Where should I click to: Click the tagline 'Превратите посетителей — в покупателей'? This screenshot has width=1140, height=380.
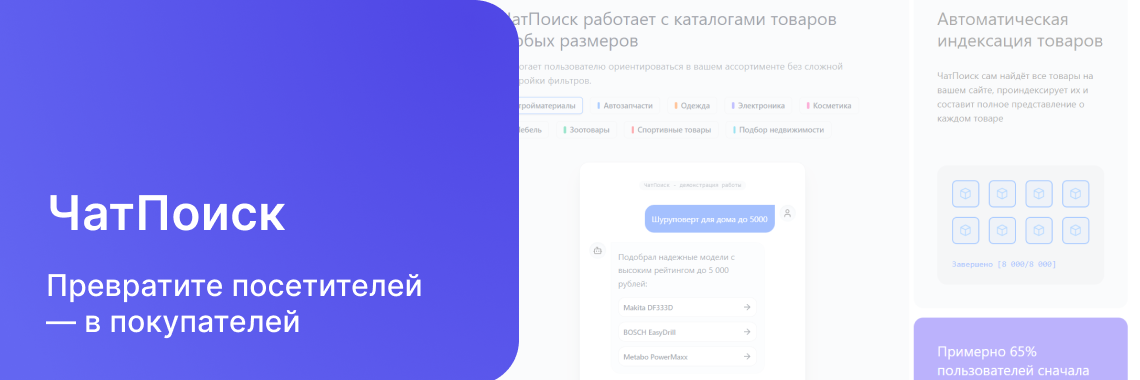pyautogui.click(x=234, y=304)
